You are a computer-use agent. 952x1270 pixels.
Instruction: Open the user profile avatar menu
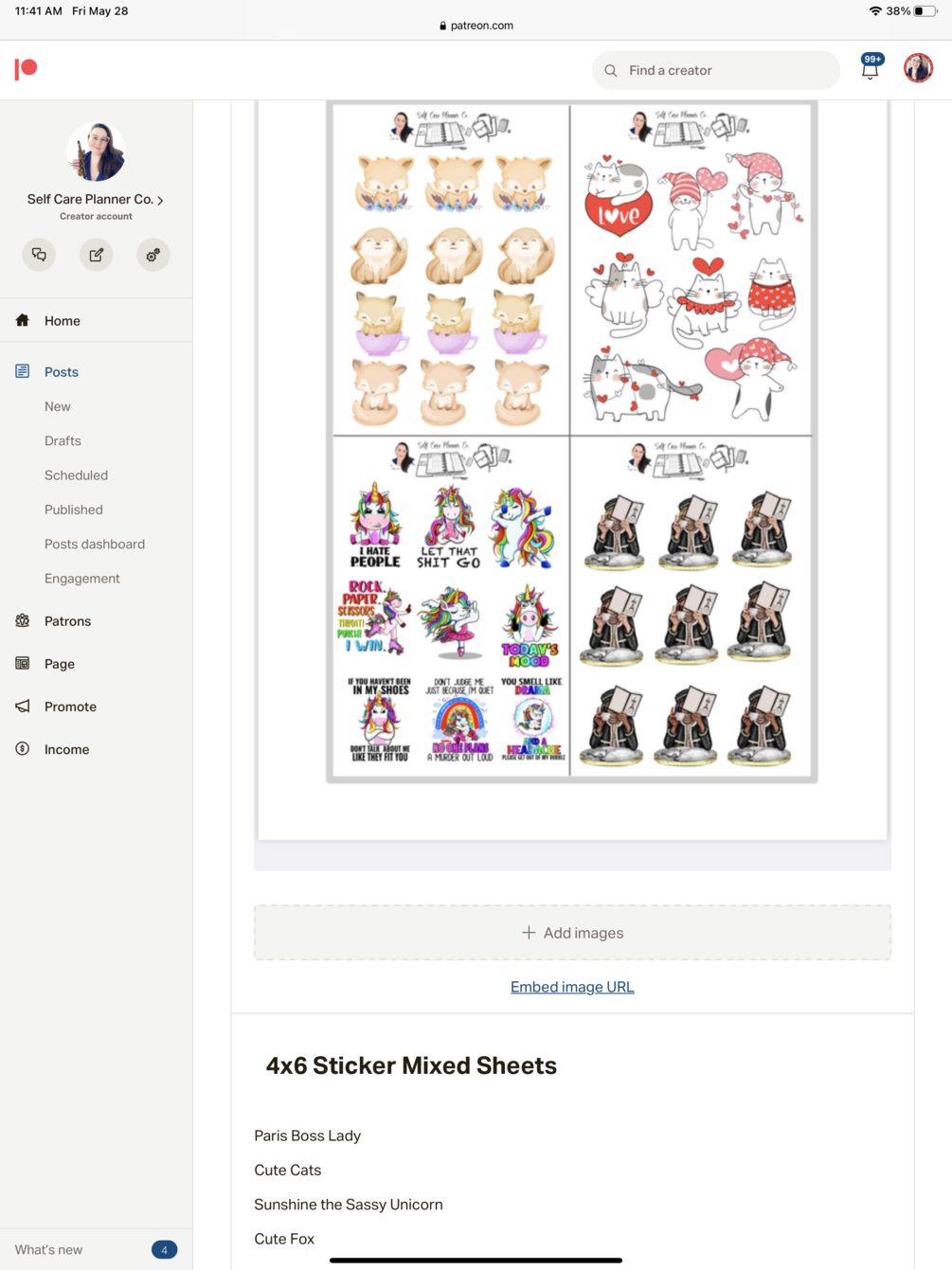pyautogui.click(x=918, y=68)
